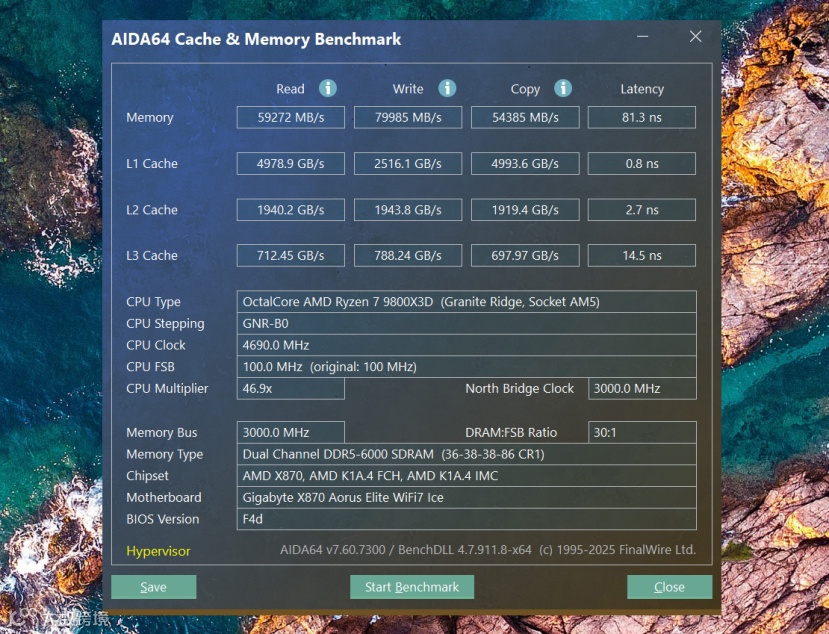829x634 pixels.
Task: Click the North Bridge Clock label
Action: pos(519,389)
